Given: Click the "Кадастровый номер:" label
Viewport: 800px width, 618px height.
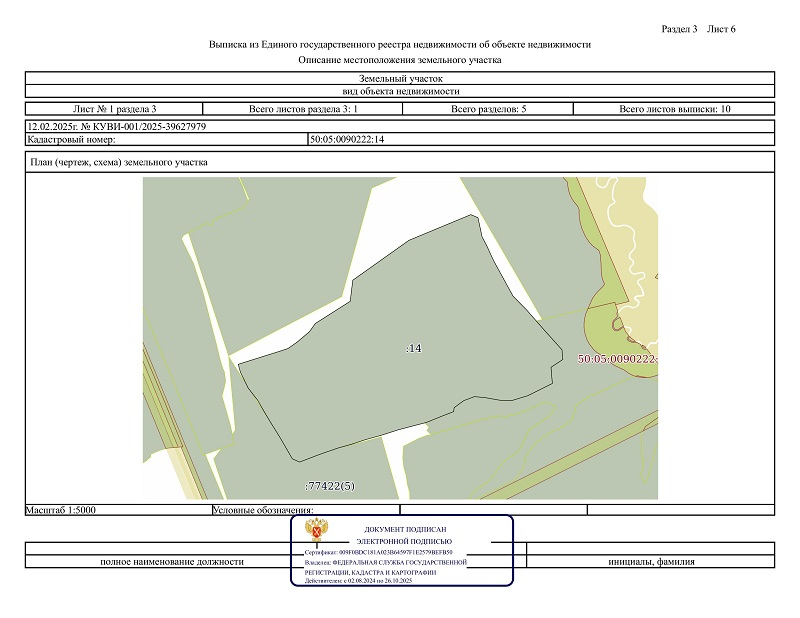Looking at the screenshot, I should click(72, 139).
